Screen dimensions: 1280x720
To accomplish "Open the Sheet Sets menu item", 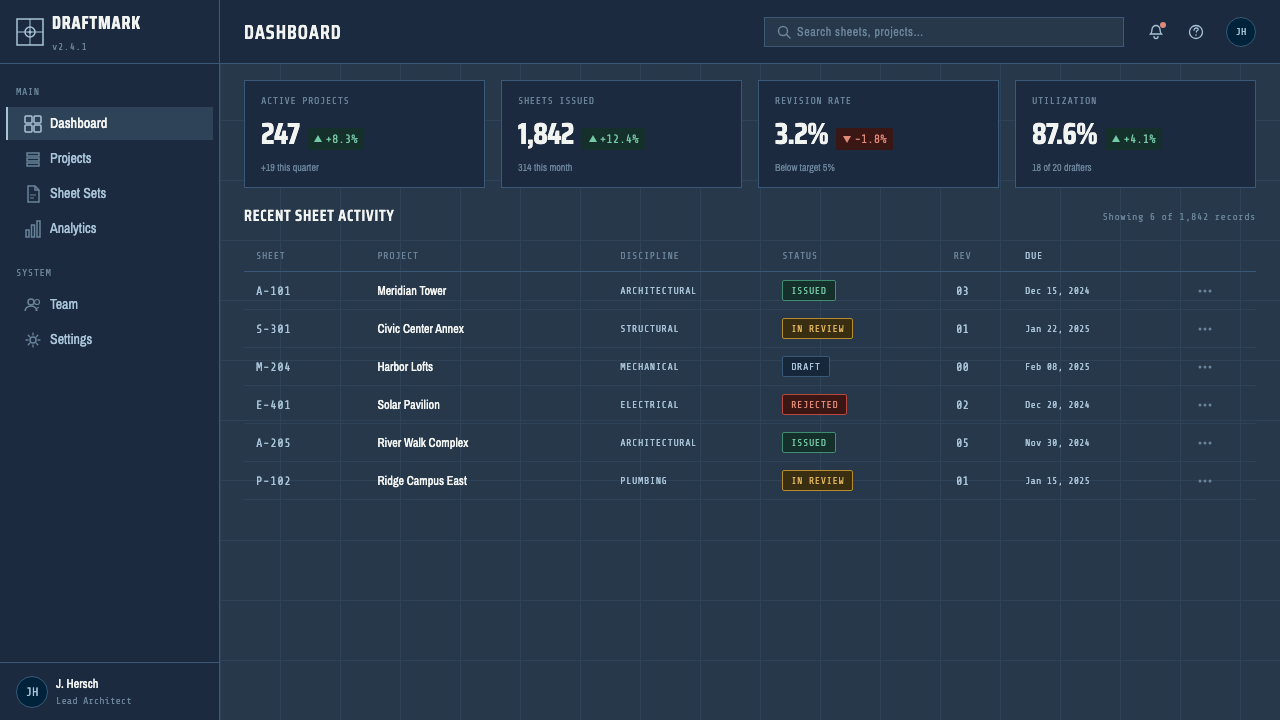I will [110, 194].
